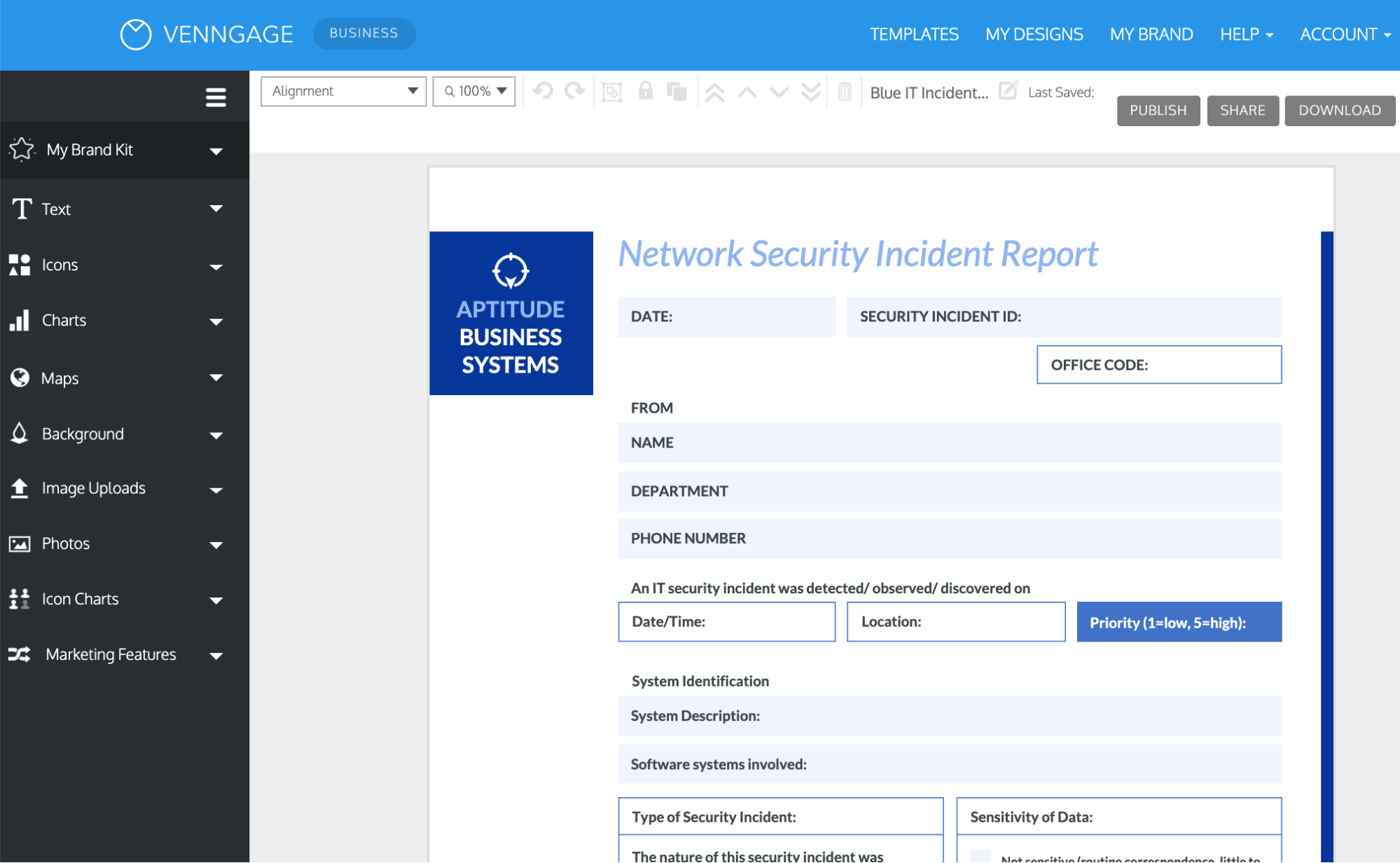This screenshot has width=1400, height=863.
Task: Click the lock element icon
Action: pos(645,91)
